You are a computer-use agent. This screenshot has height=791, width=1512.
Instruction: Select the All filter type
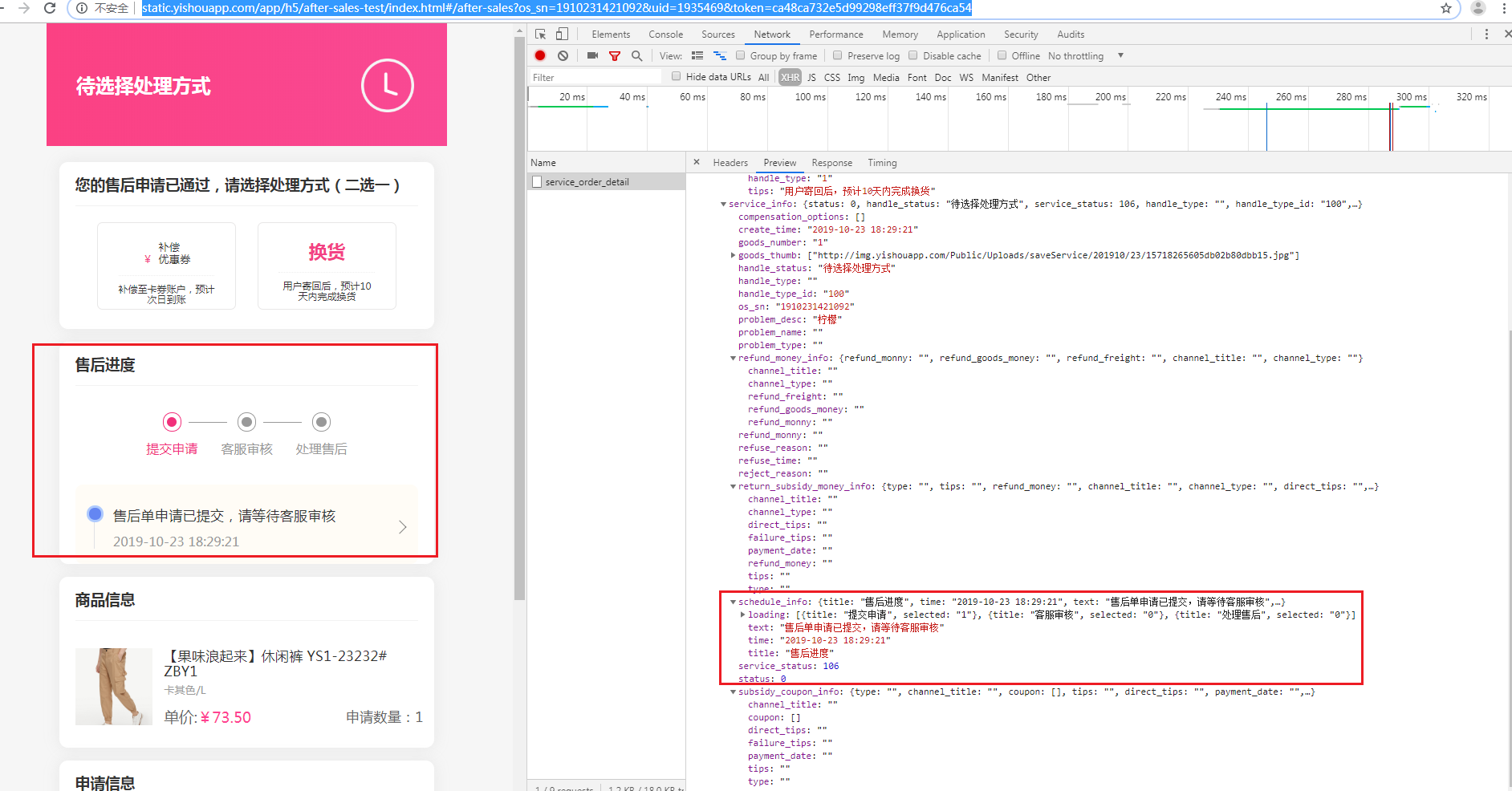[x=764, y=77]
